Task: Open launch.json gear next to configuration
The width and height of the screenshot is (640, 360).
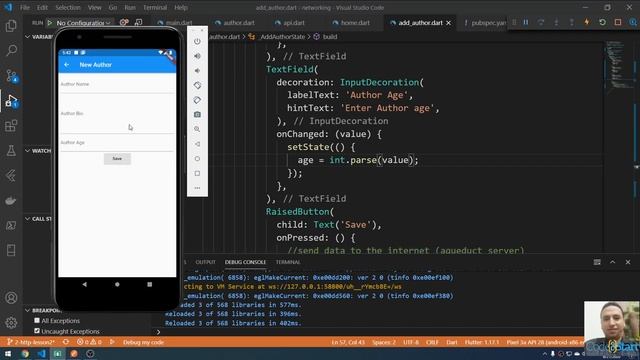Action: pos(124,22)
